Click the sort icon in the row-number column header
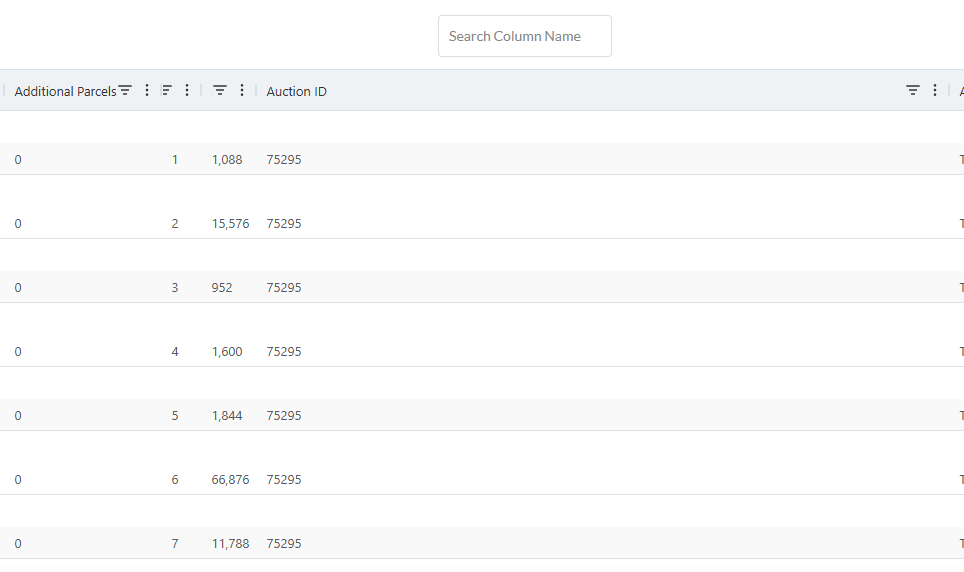The image size is (964, 572). click(x=167, y=91)
